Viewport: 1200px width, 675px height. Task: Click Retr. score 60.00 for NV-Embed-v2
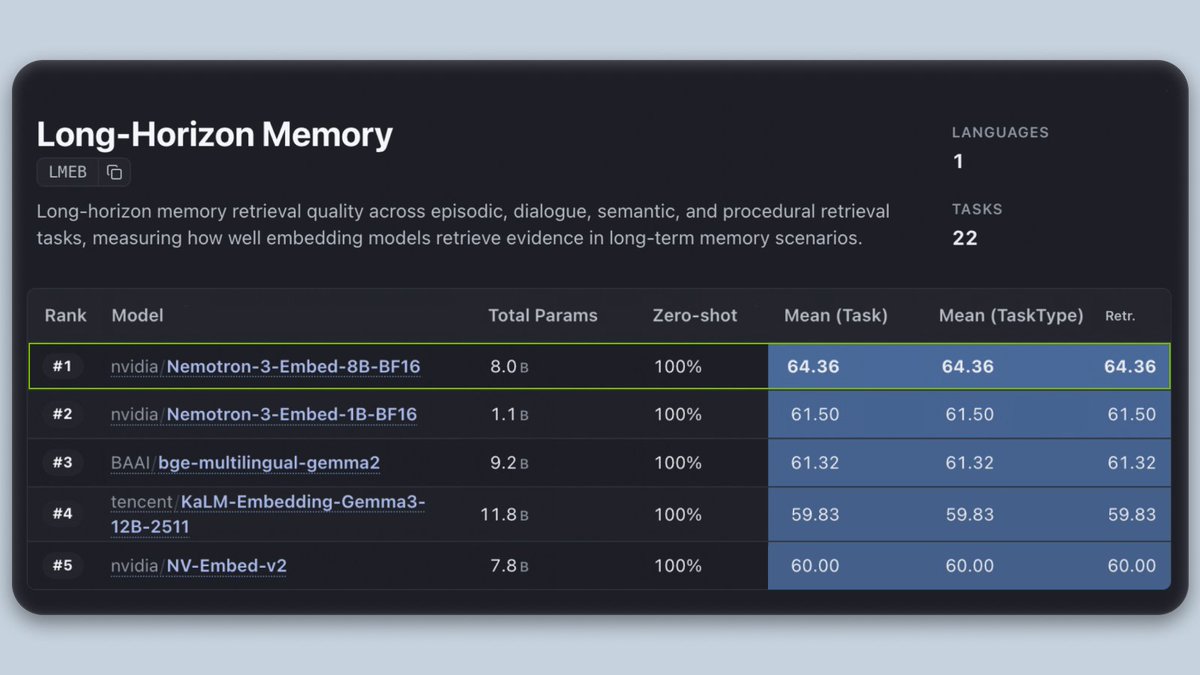point(1131,566)
